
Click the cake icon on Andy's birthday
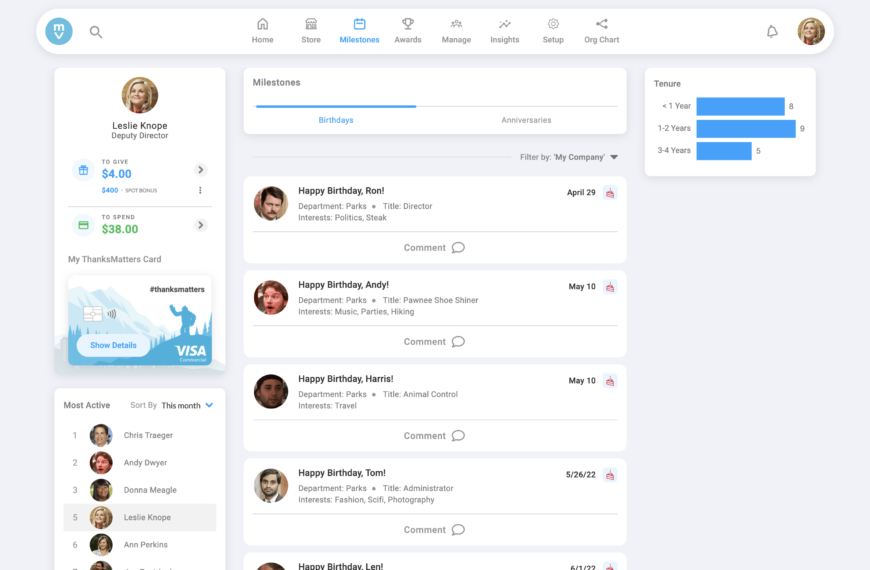point(610,287)
